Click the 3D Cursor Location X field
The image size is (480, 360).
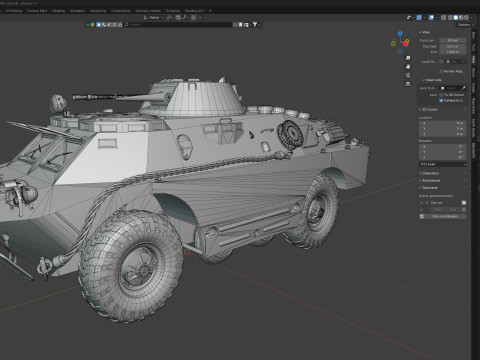click(443, 123)
